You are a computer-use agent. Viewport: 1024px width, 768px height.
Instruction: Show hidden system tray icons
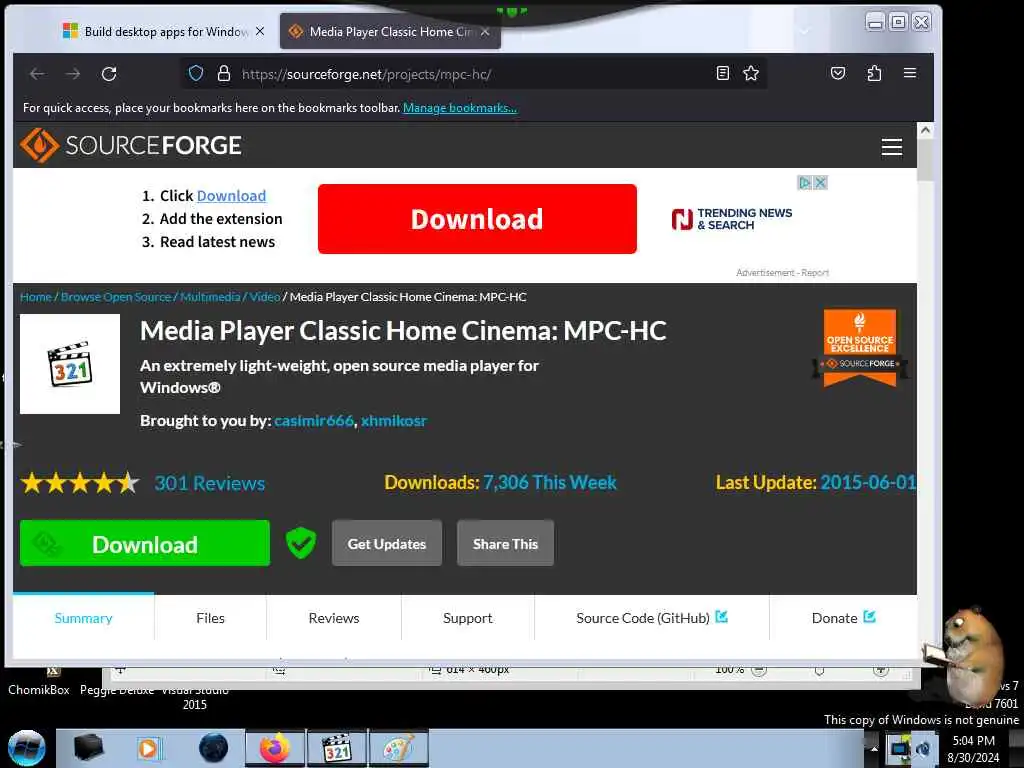(874, 748)
